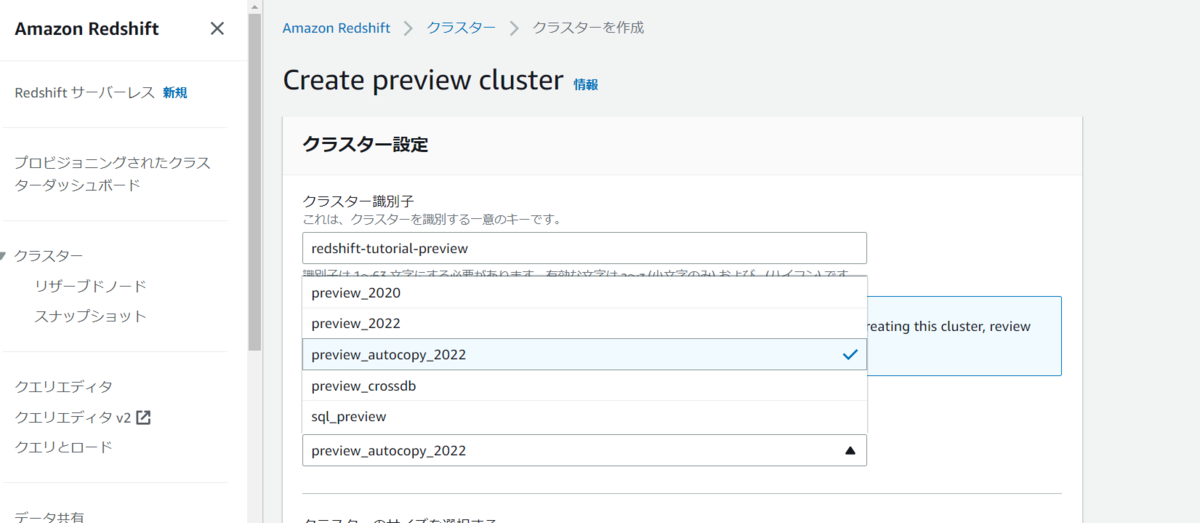Click the Amazon Redshift sidebar title
Viewport: 1200px width, 523px height.
point(86,28)
